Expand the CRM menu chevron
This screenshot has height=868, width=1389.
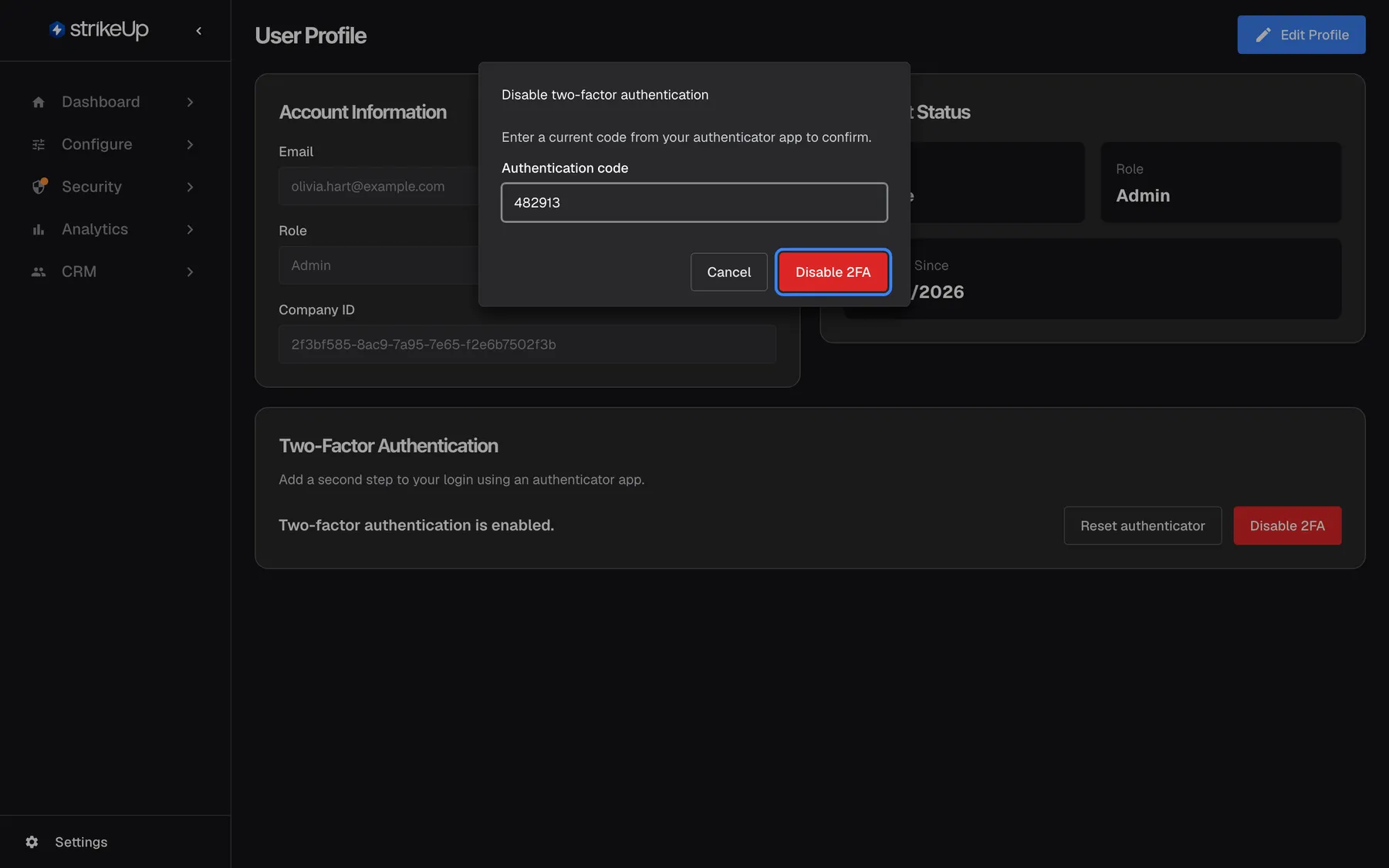tap(190, 272)
